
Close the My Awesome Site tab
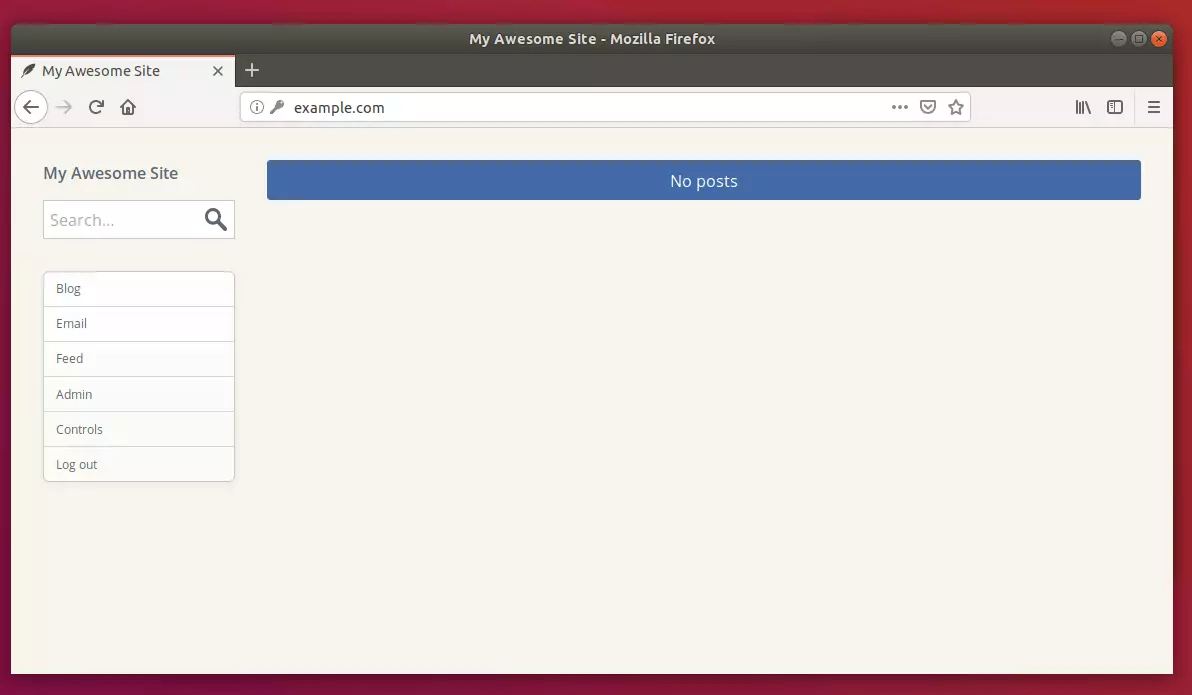click(x=217, y=71)
